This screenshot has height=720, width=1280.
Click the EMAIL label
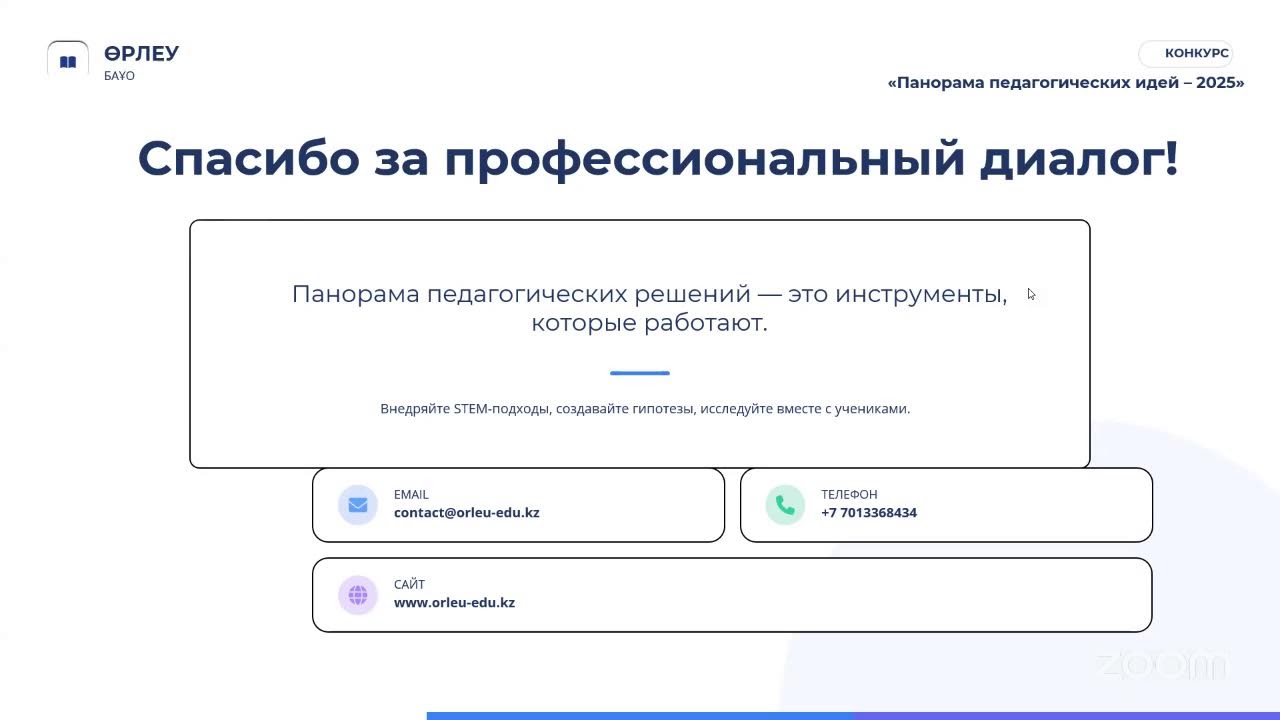411,494
